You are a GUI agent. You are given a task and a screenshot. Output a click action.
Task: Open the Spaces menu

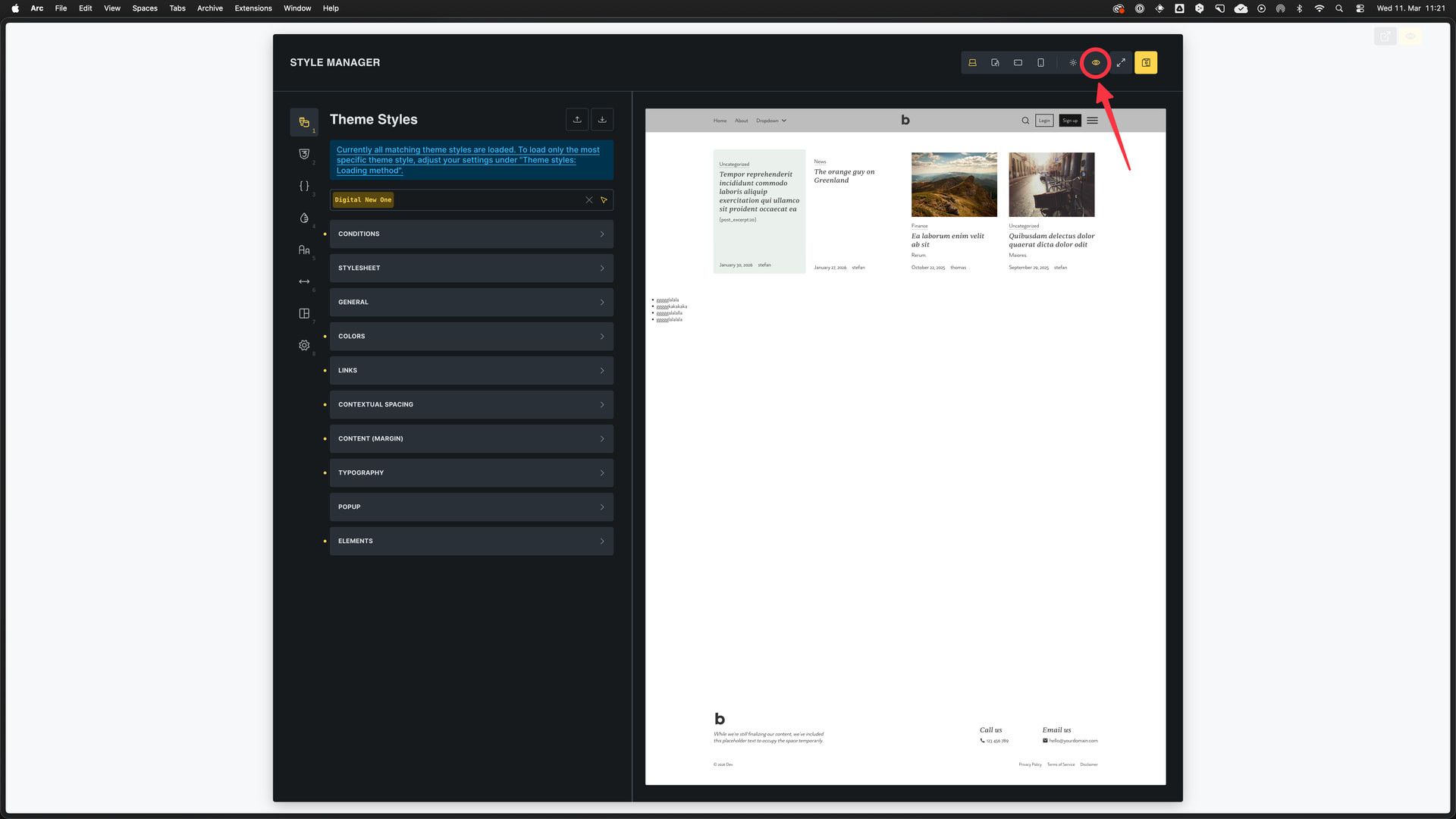click(x=144, y=8)
